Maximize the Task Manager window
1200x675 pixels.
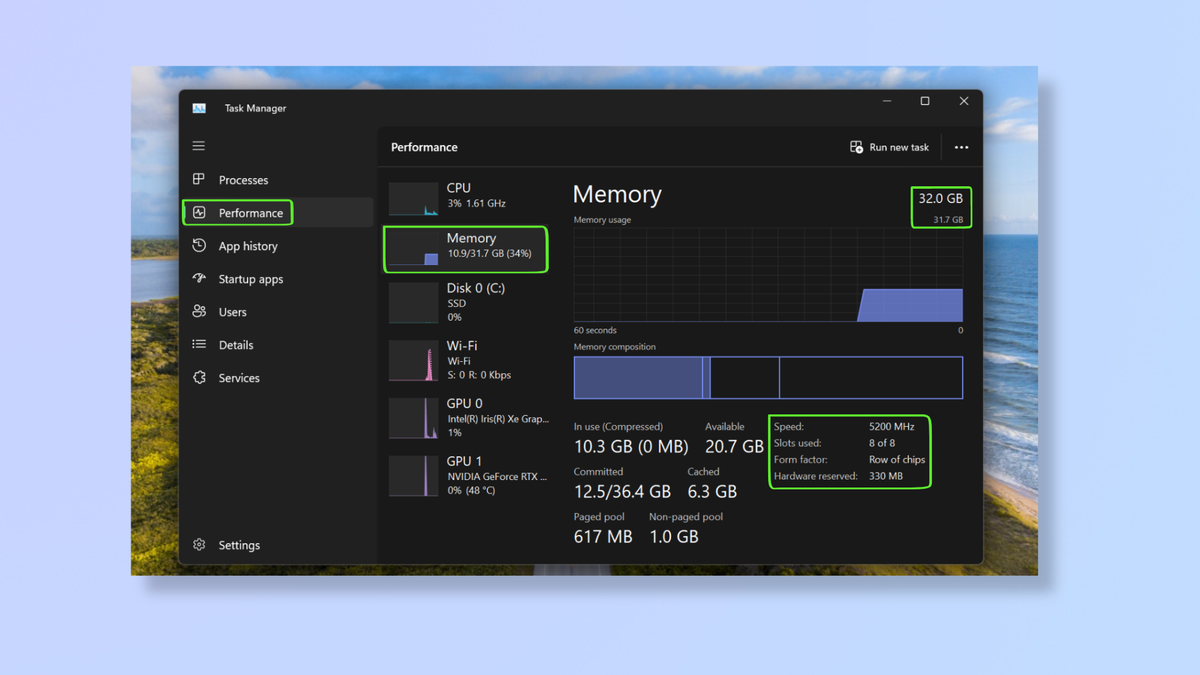click(x=925, y=101)
